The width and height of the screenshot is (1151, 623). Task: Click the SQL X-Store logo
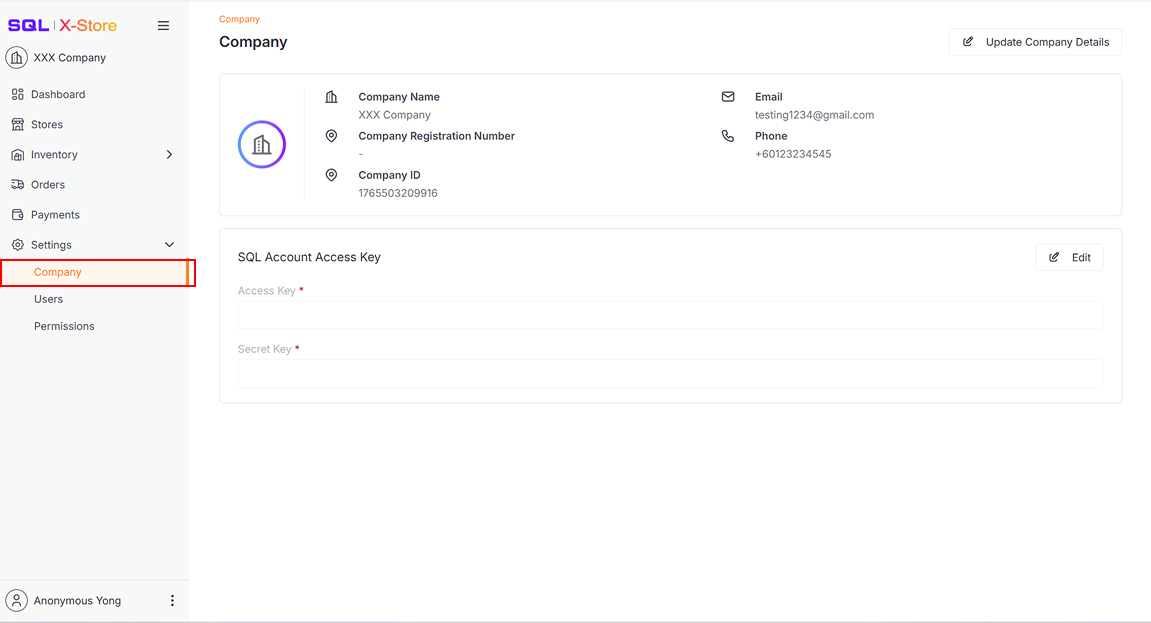coord(62,26)
